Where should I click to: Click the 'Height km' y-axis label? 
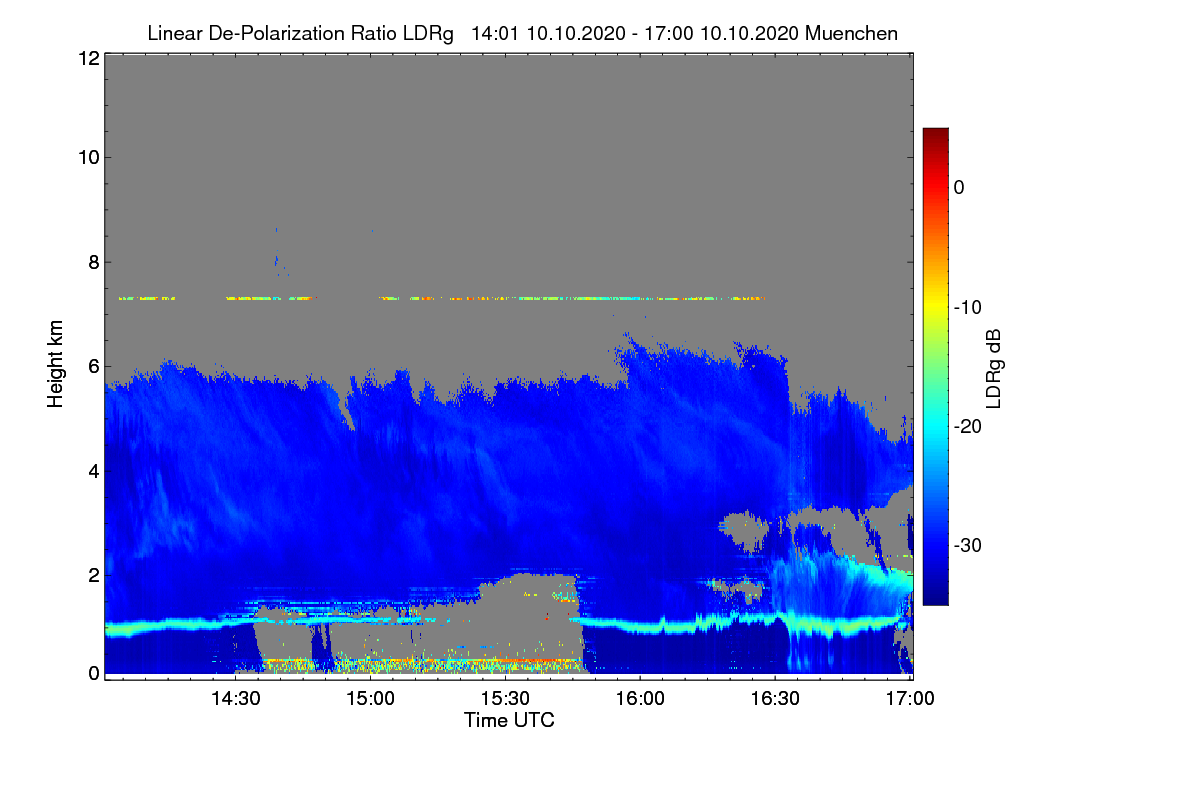coord(56,364)
